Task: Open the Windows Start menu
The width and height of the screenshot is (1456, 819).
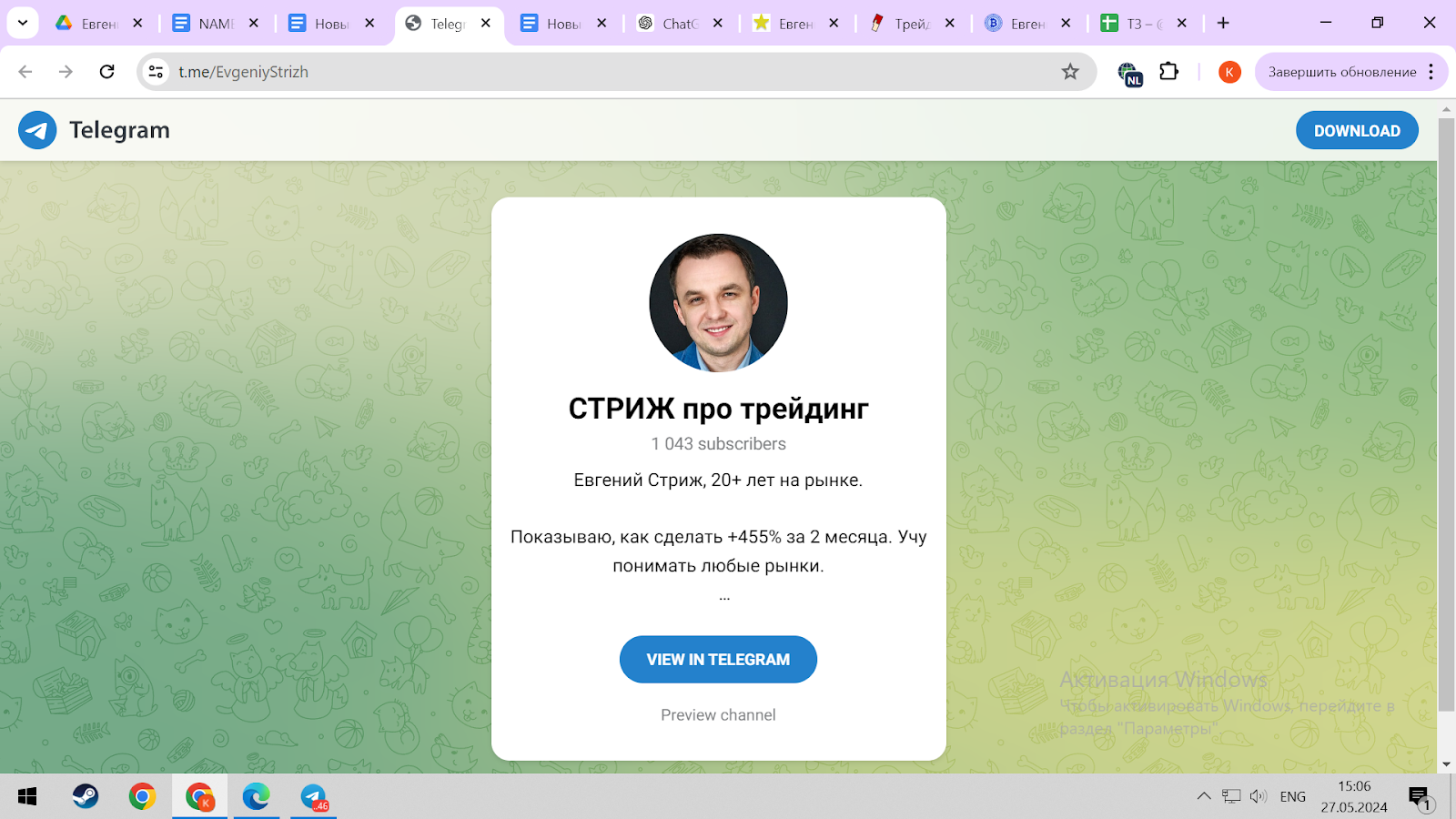Action: tap(27, 797)
